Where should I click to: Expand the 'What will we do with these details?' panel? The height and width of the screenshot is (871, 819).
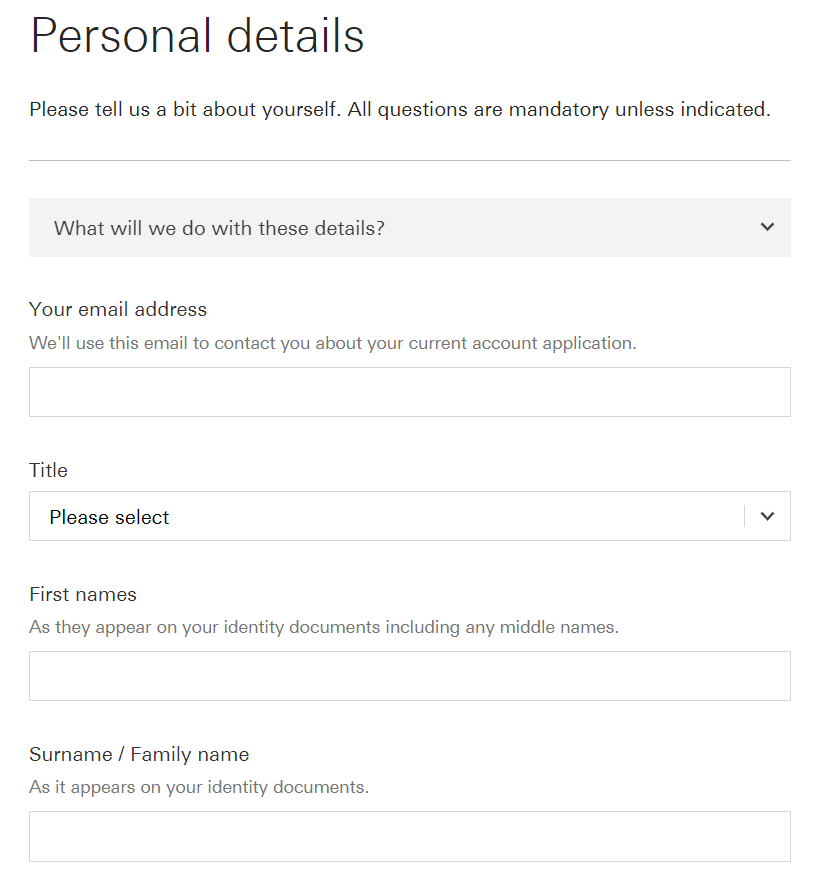pos(409,228)
